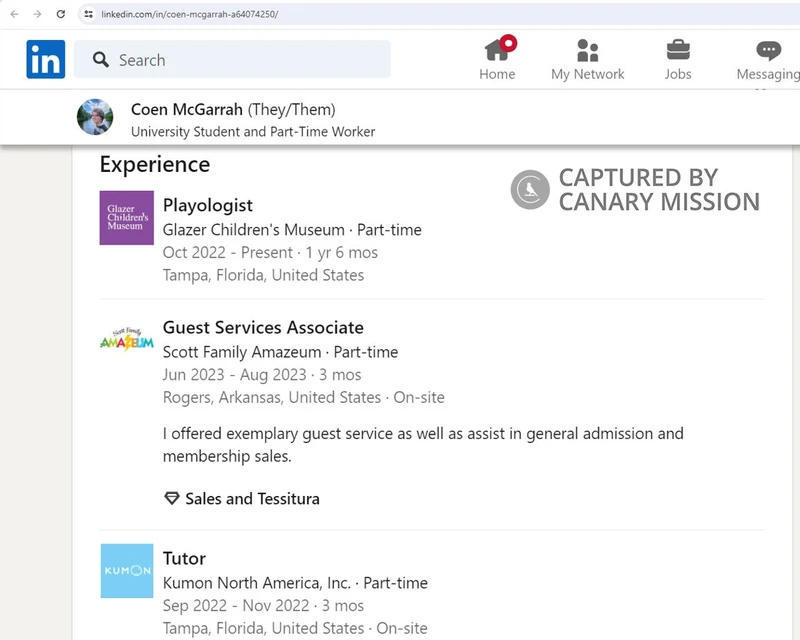The width and height of the screenshot is (800, 640).
Task: Open the My Network tab
Action: [587, 60]
